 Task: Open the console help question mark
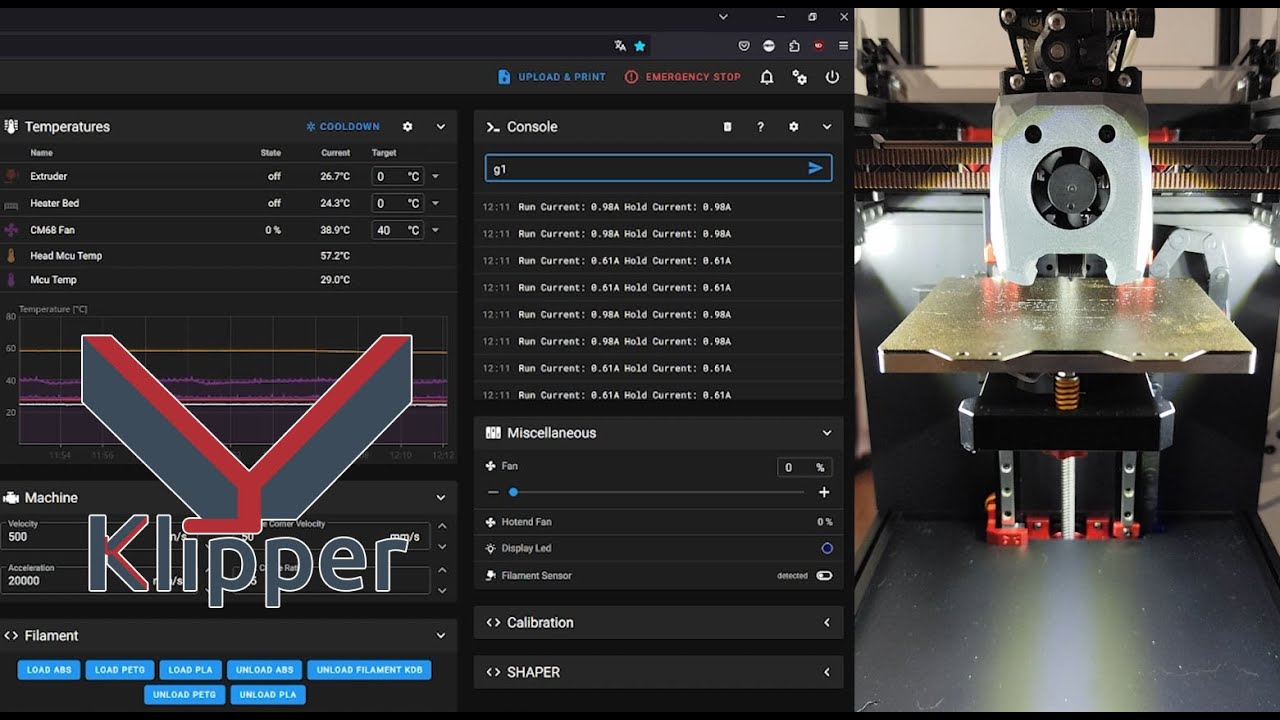click(760, 127)
